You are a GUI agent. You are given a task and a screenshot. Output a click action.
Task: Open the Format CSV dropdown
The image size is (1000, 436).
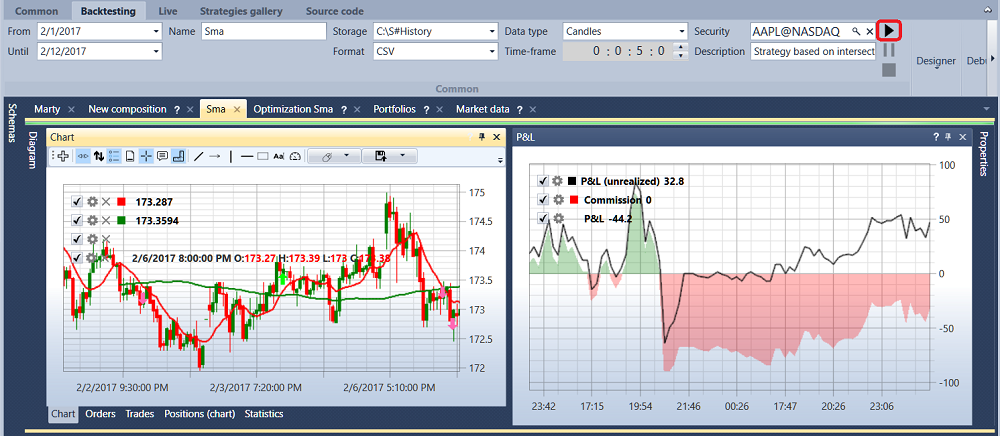492,52
